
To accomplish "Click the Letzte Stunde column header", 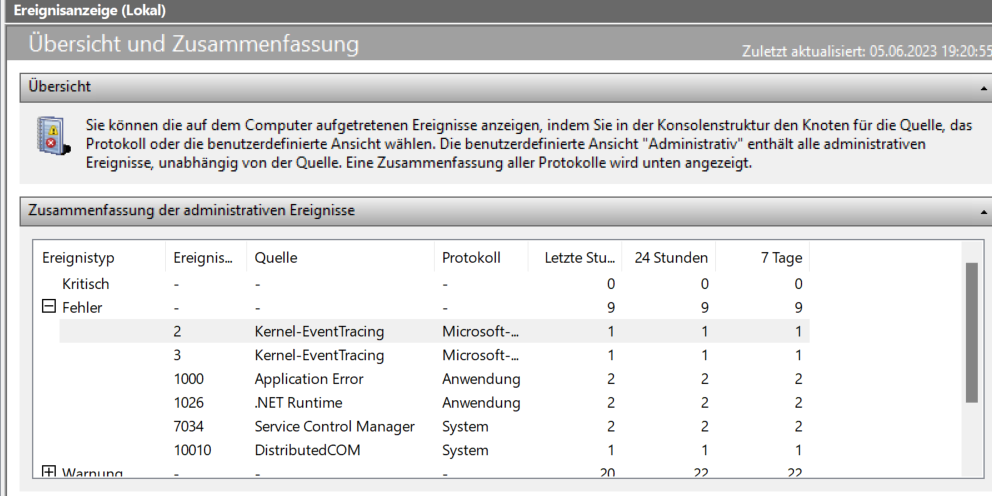I will [580, 258].
